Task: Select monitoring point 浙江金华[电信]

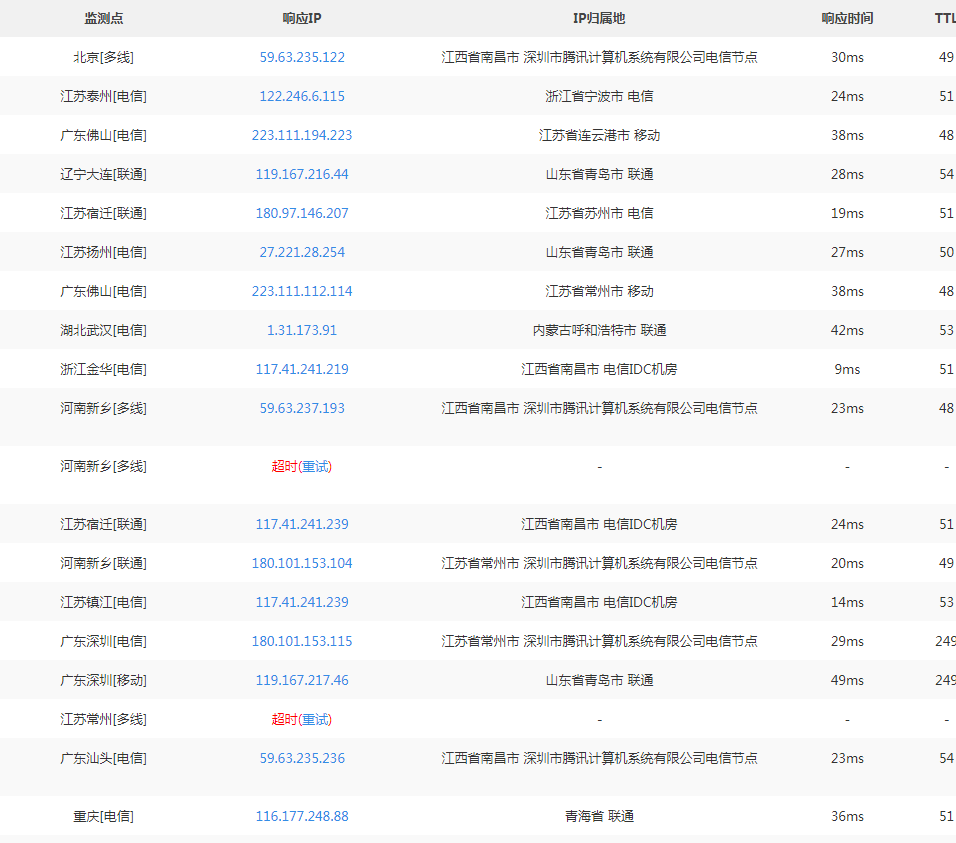Action: 104,369
